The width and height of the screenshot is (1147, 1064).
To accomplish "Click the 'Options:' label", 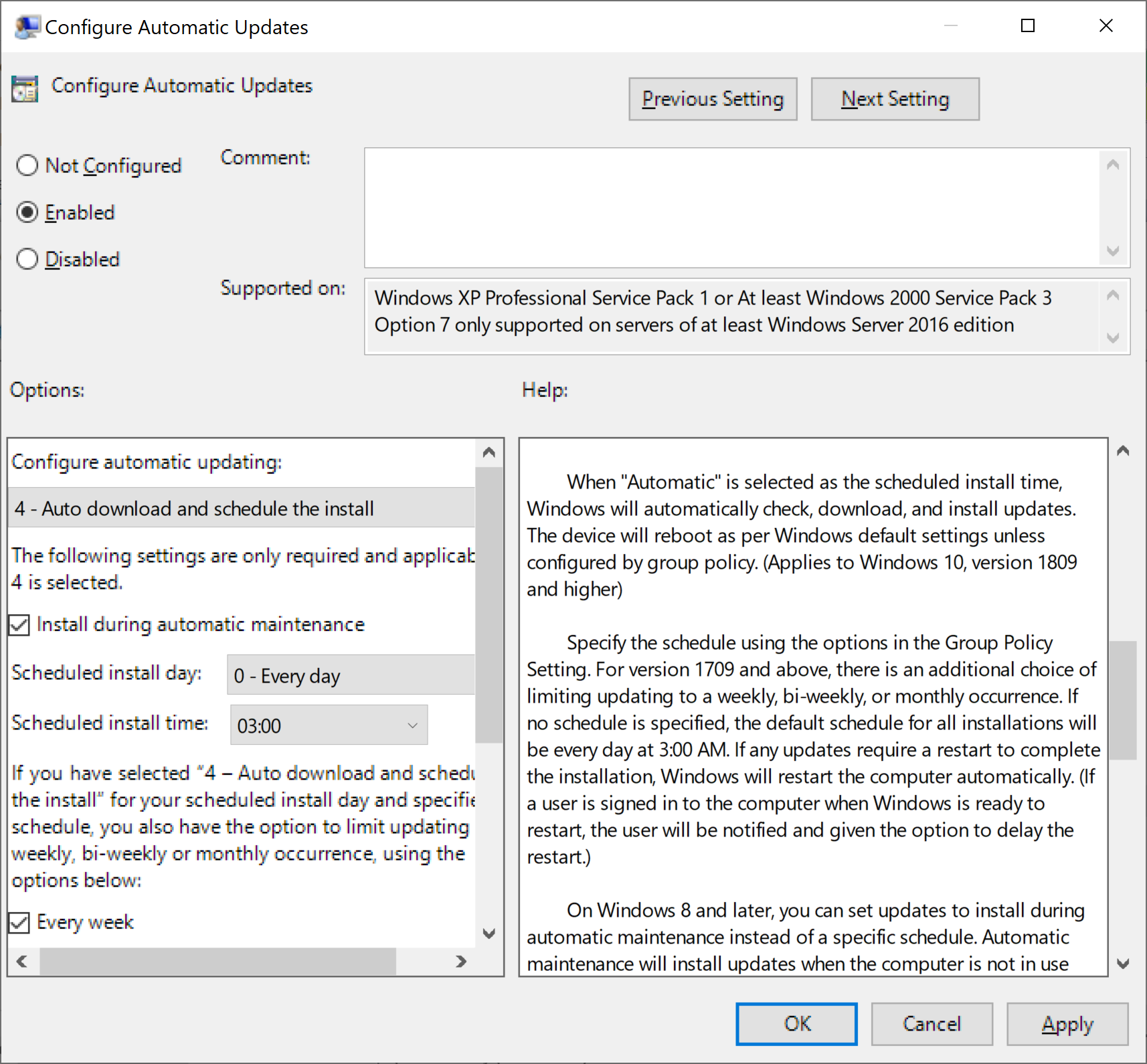I will [x=48, y=390].
